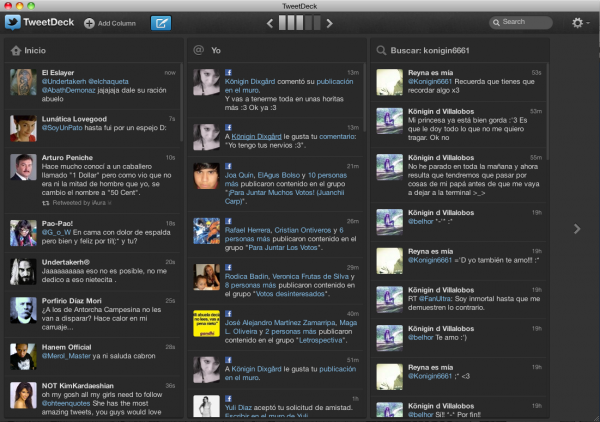Screen dimensions: 600x422
Task: Click Facebook icon on Joa Quin group post
Action: [x=228, y=166]
